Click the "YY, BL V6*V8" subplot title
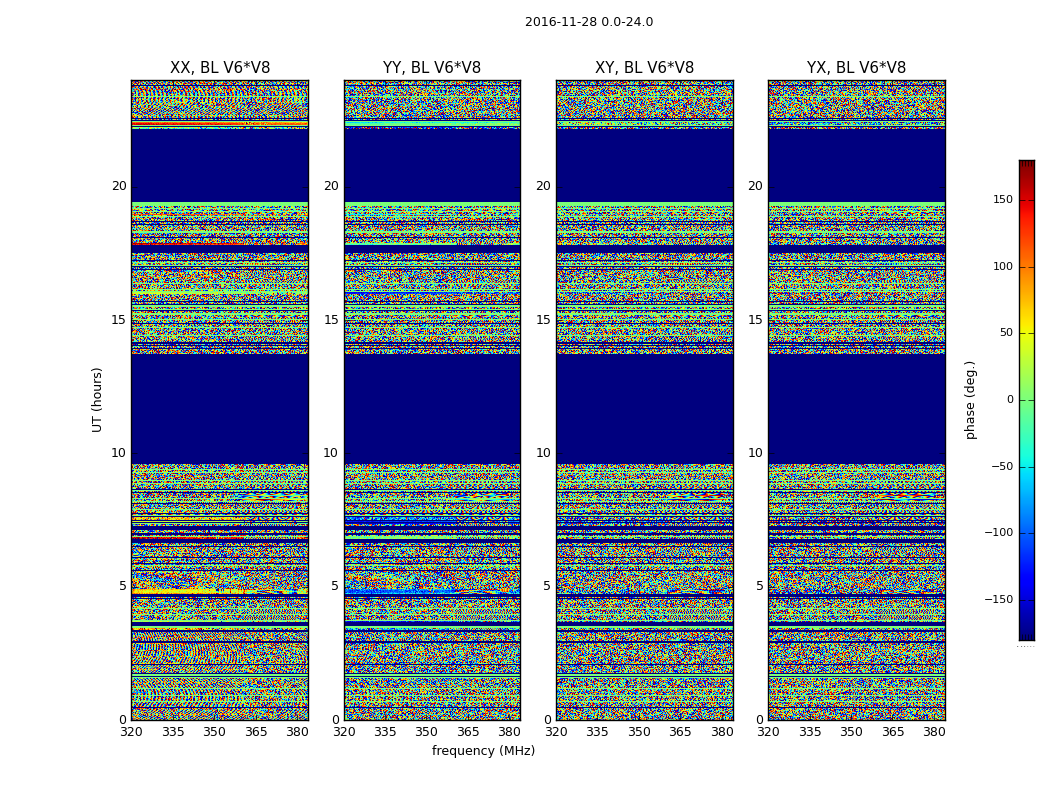This screenshot has height=800, width=1050. pos(432,68)
